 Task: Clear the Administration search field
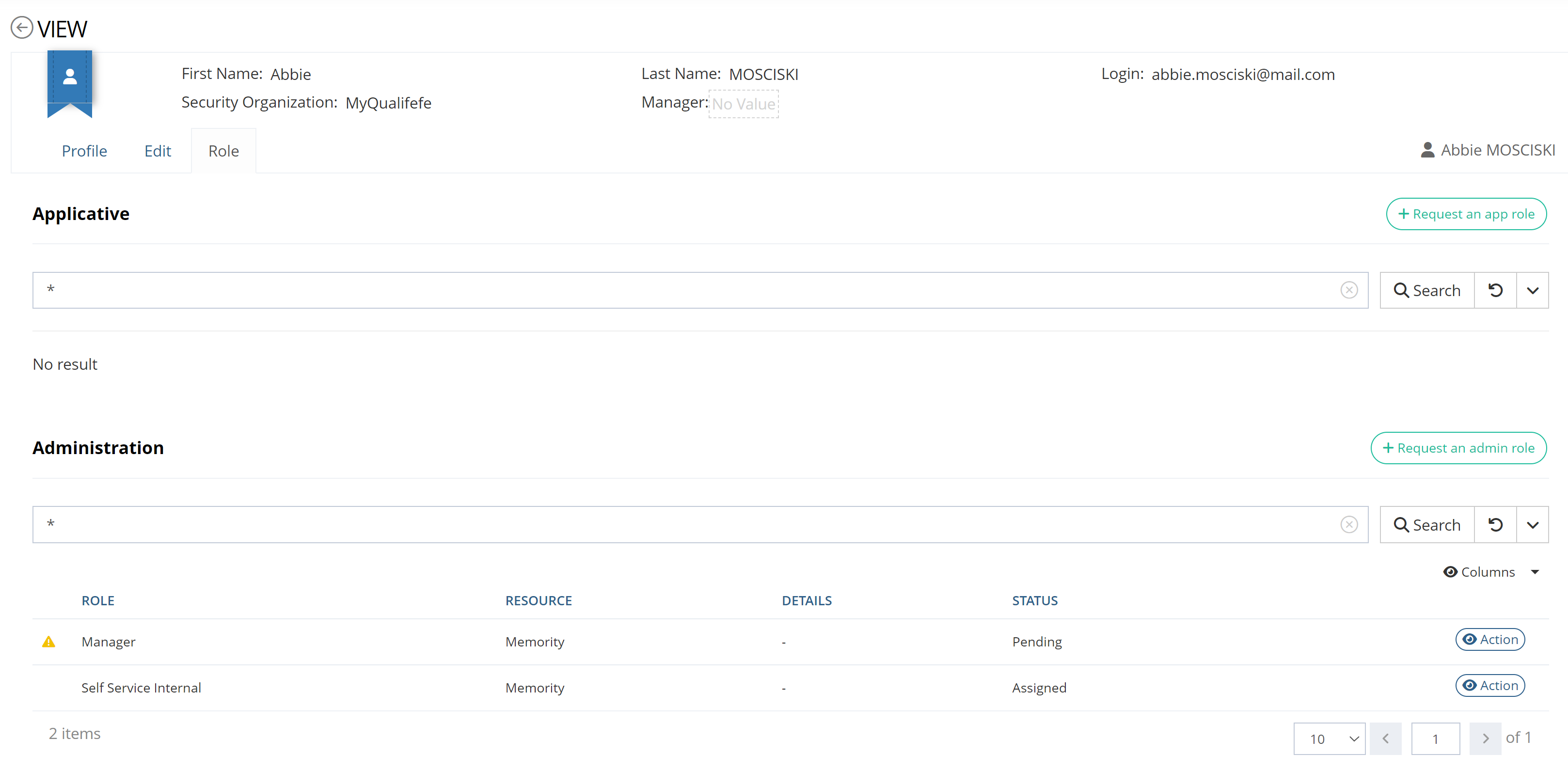[x=1349, y=524]
